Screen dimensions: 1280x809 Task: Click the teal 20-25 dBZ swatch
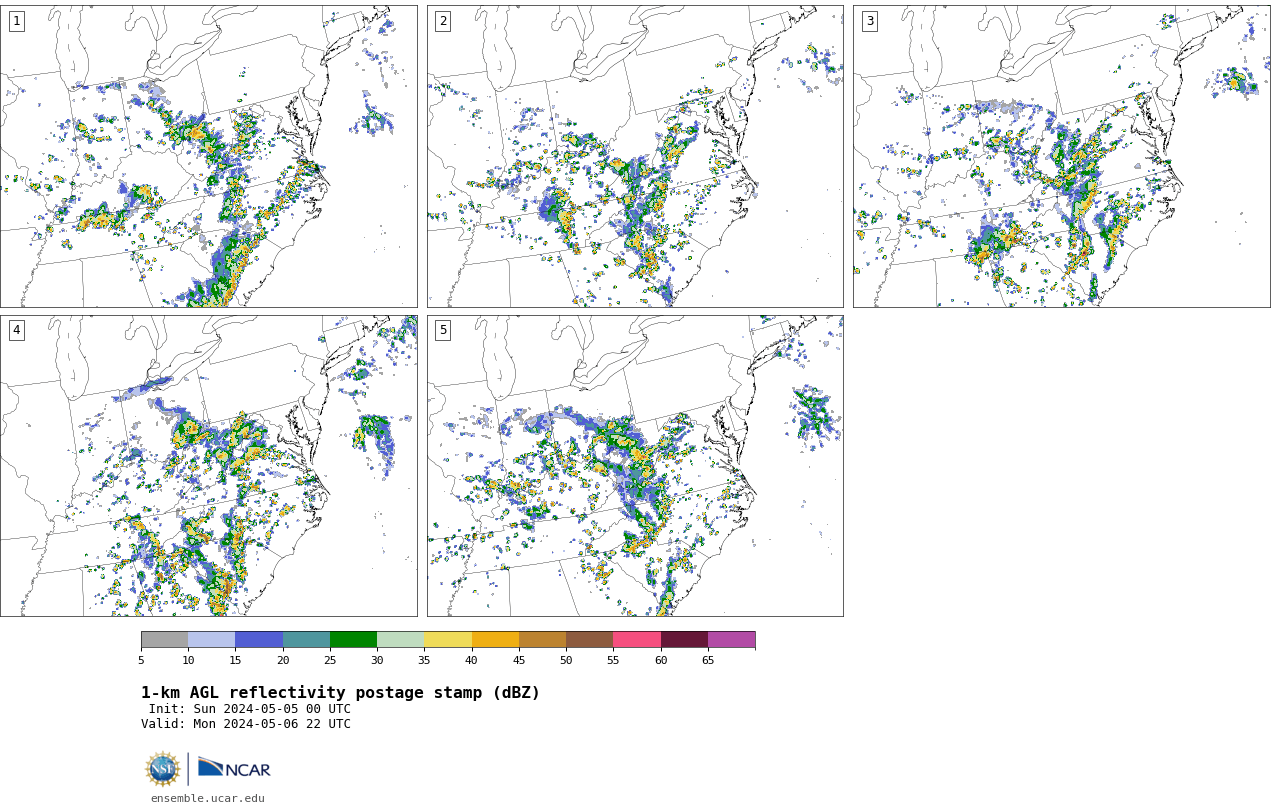[306, 640]
